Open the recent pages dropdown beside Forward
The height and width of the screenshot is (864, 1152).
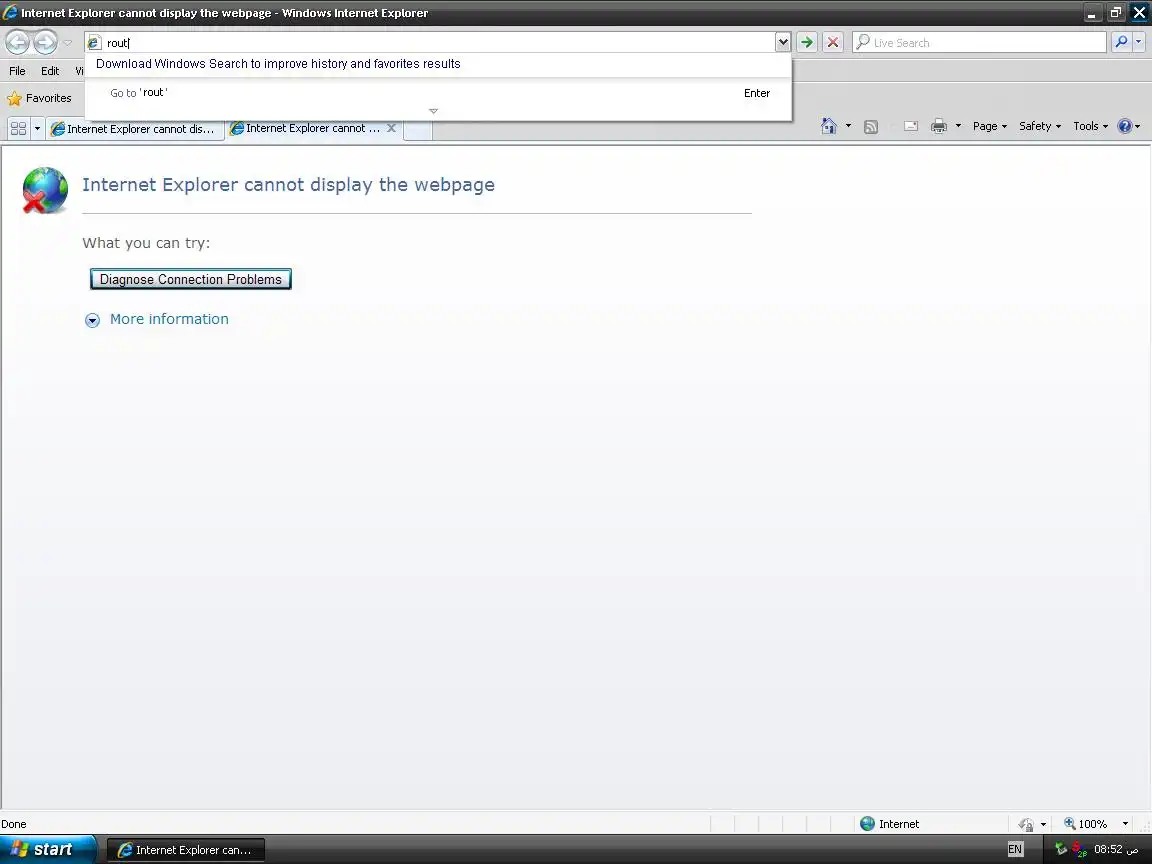click(x=68, y=43)
